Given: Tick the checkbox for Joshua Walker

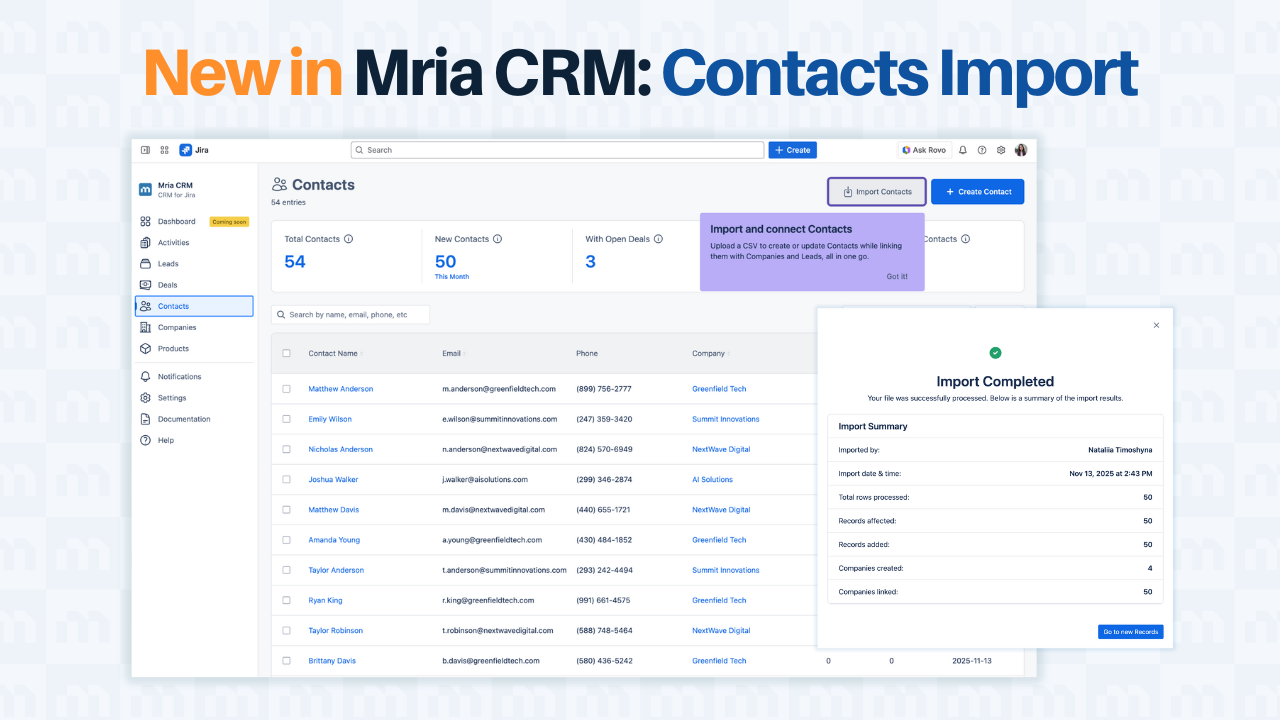Looking at the screenshot, I should coord(287,480).
